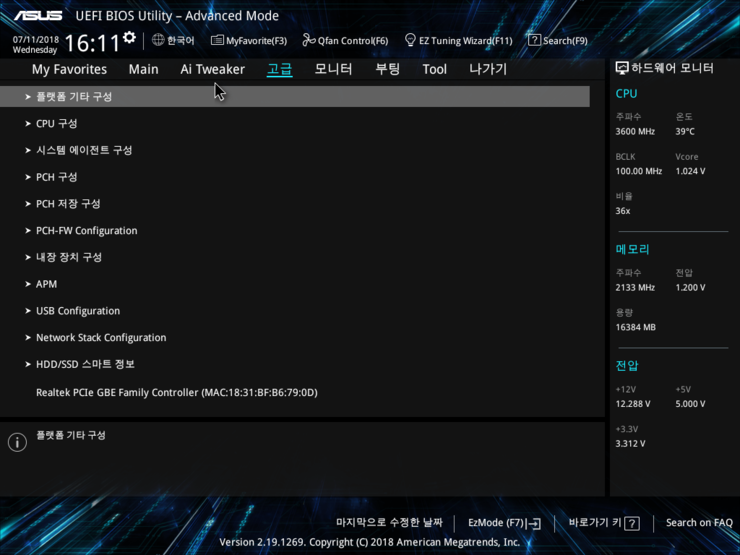The width and height of the screenshot is (740, 555).
Task: Switch to My Favorites tab
Action: pos(69,69)
